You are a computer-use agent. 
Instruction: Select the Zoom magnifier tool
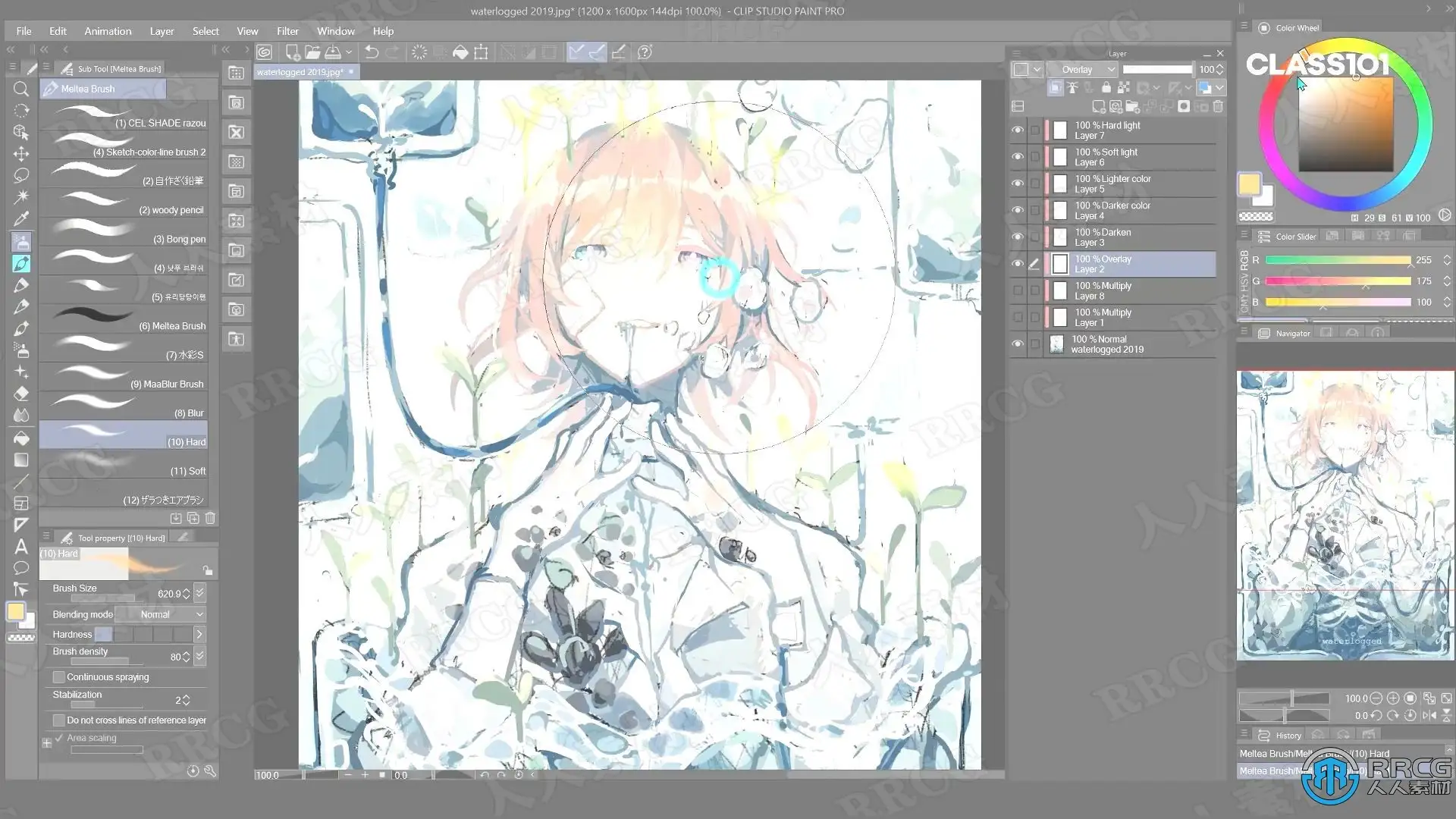[x=21, y=89]
